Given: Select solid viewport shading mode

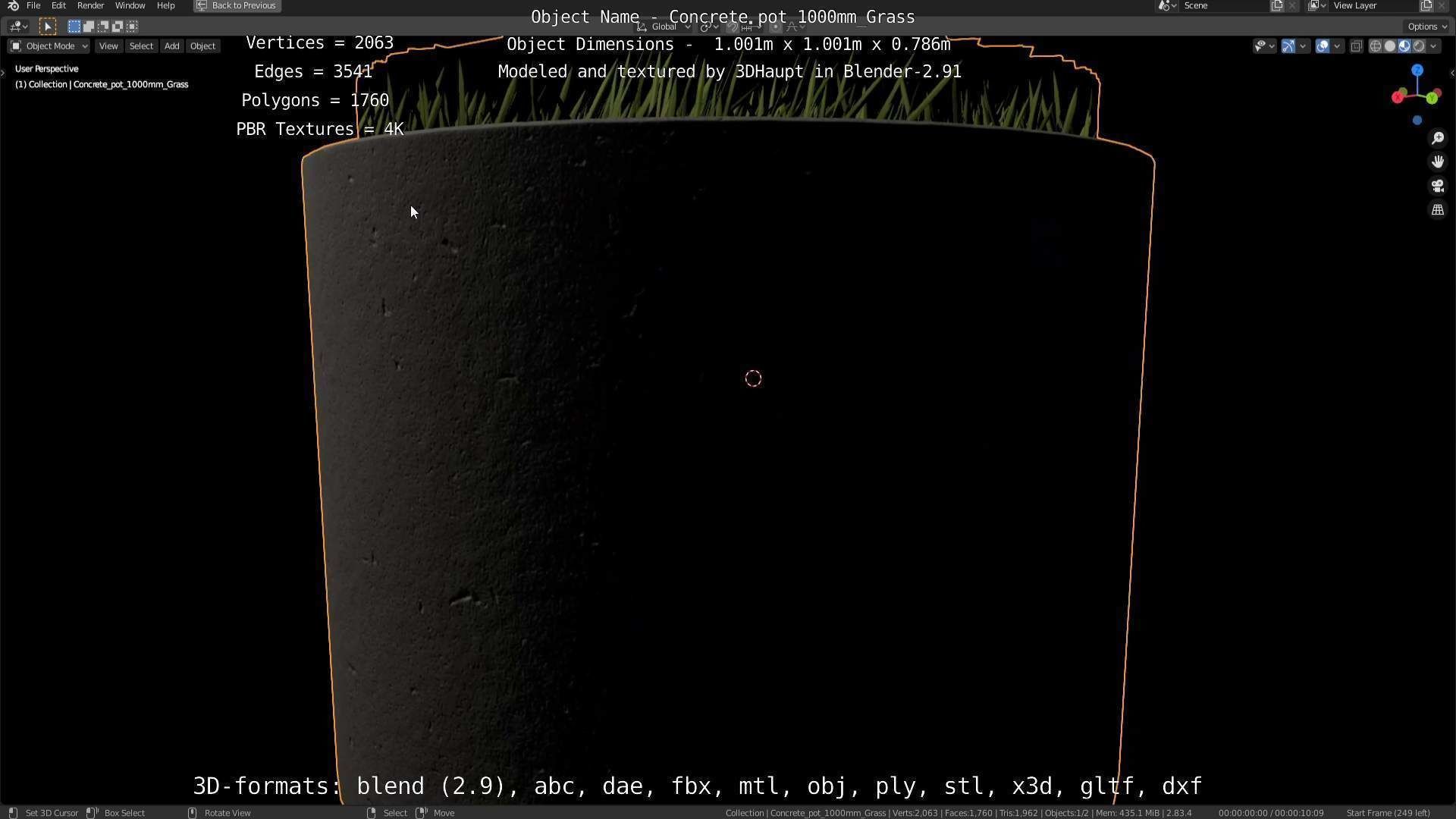Looking at the screenshot, I should (1389, 46).
